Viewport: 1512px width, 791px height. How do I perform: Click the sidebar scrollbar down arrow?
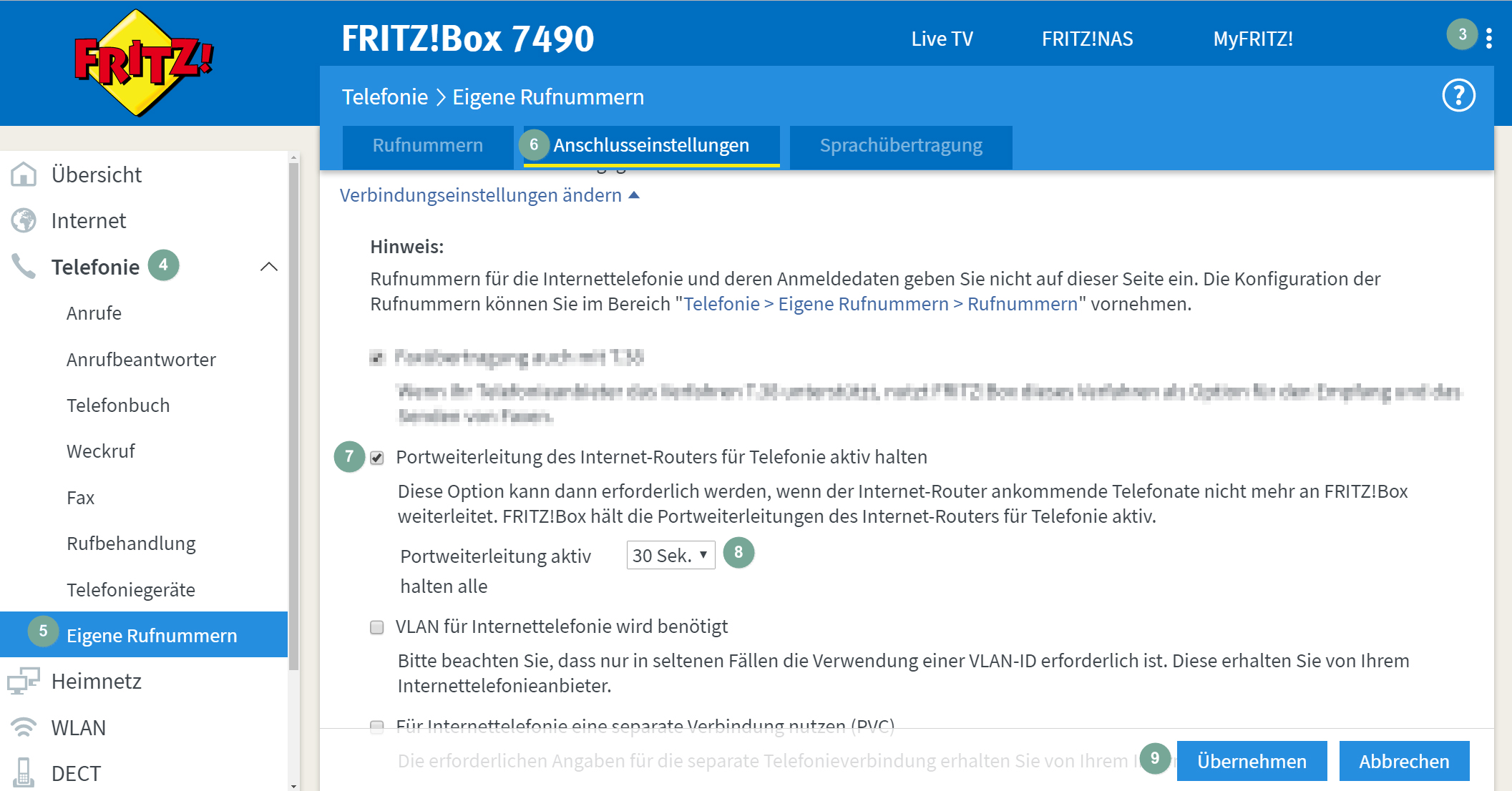293,785
